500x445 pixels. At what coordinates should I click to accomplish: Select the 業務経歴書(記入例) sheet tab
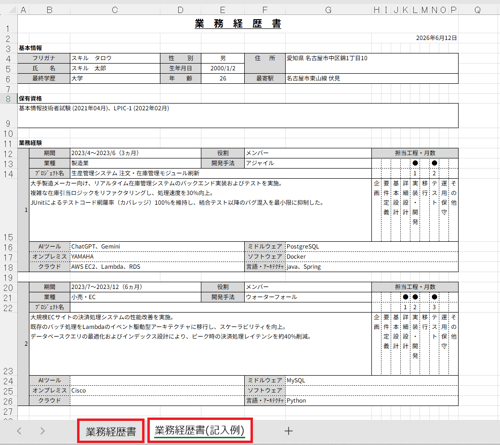(200, 430)
